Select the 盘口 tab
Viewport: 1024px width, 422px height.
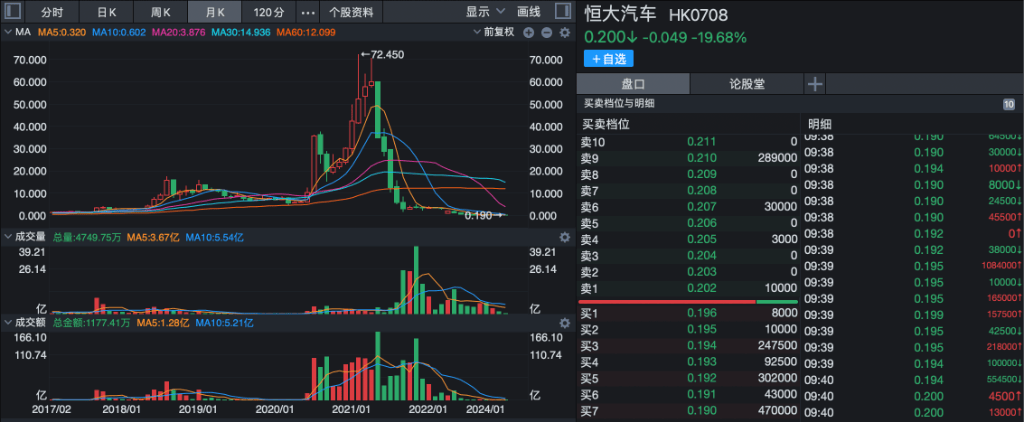click(633, 84)
